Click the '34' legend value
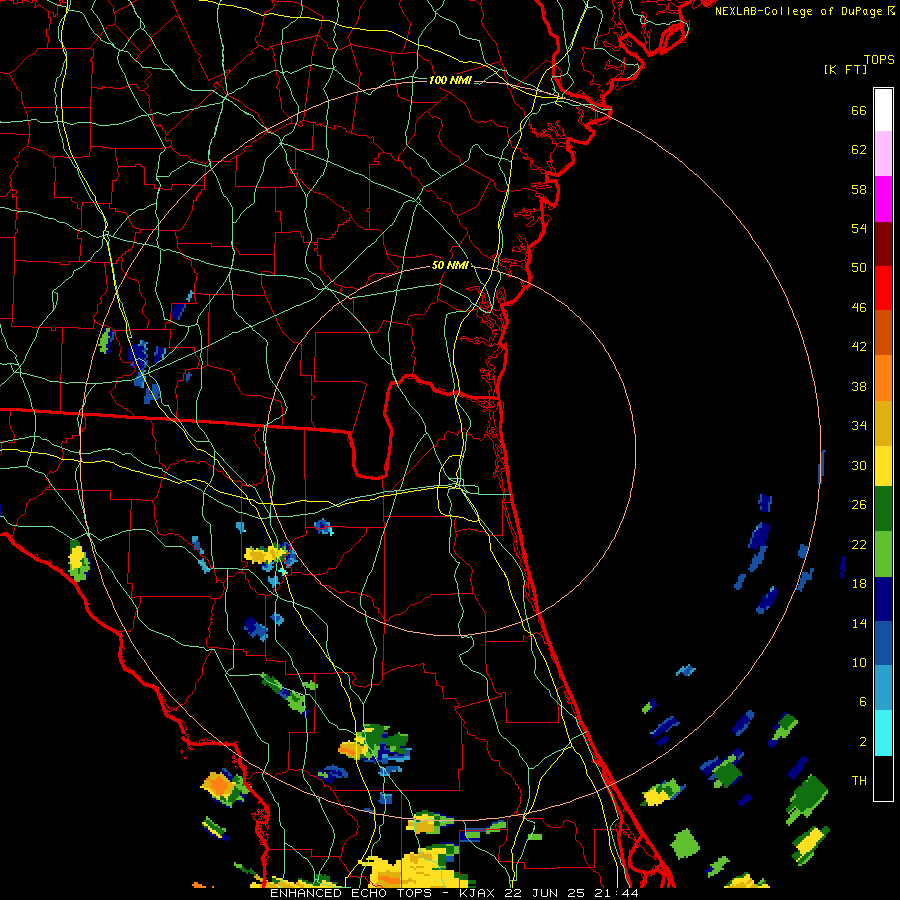Image resolution: width=900 pixels, height=900 pixels. tap(859, 426)
